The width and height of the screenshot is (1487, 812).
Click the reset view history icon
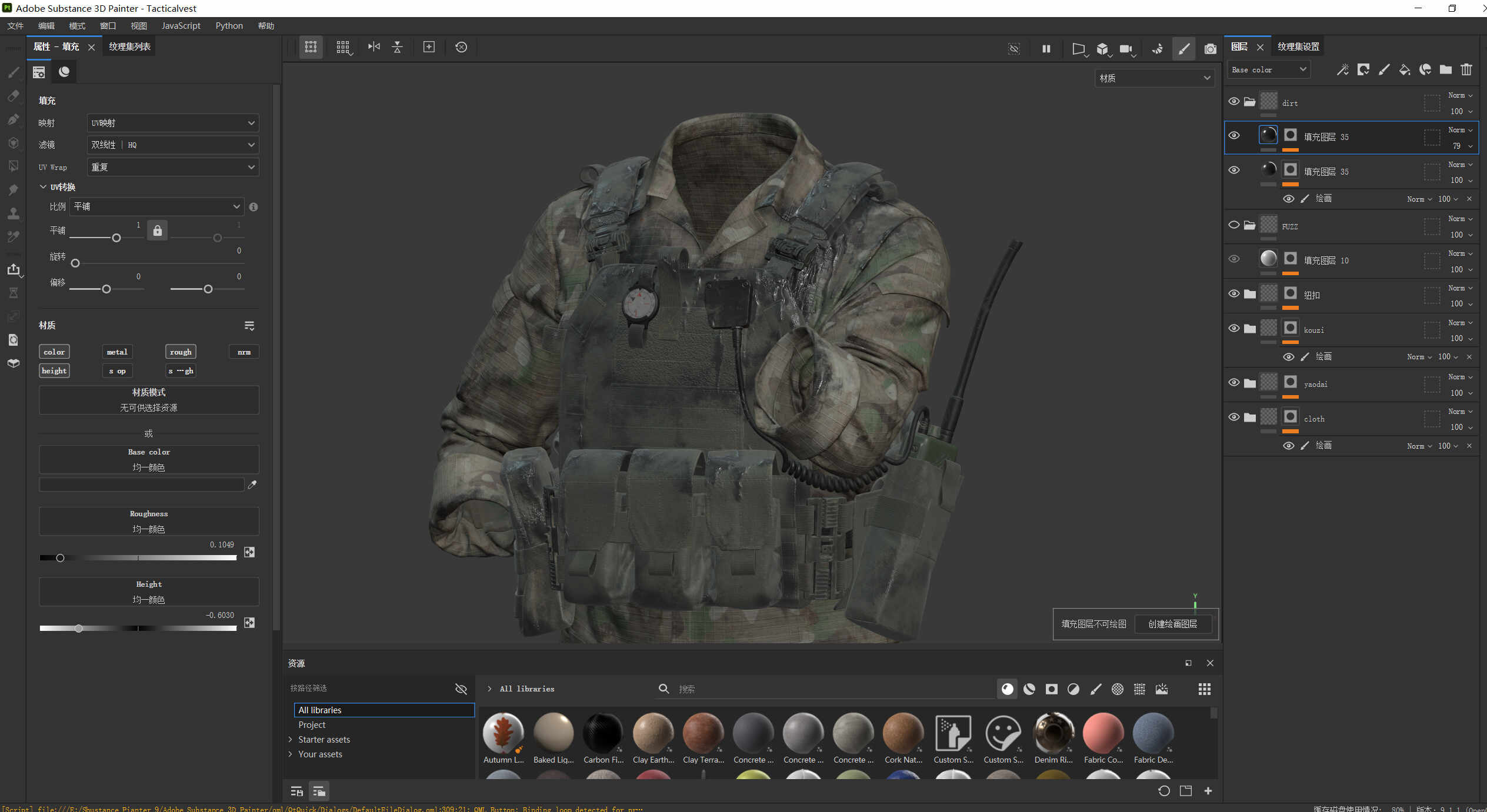click(461, 47)
